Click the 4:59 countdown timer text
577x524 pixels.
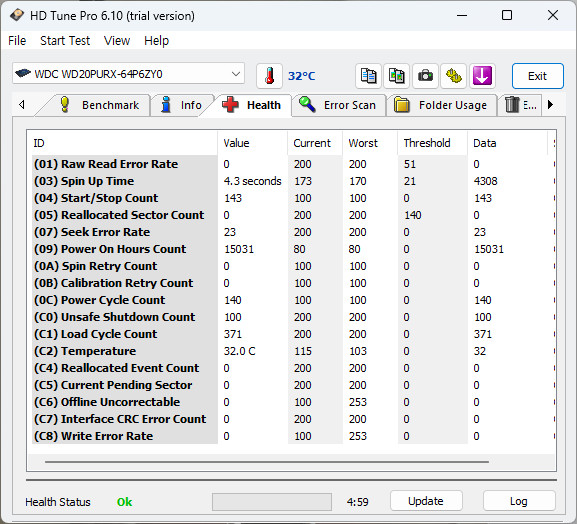click(x=357, y=502)
